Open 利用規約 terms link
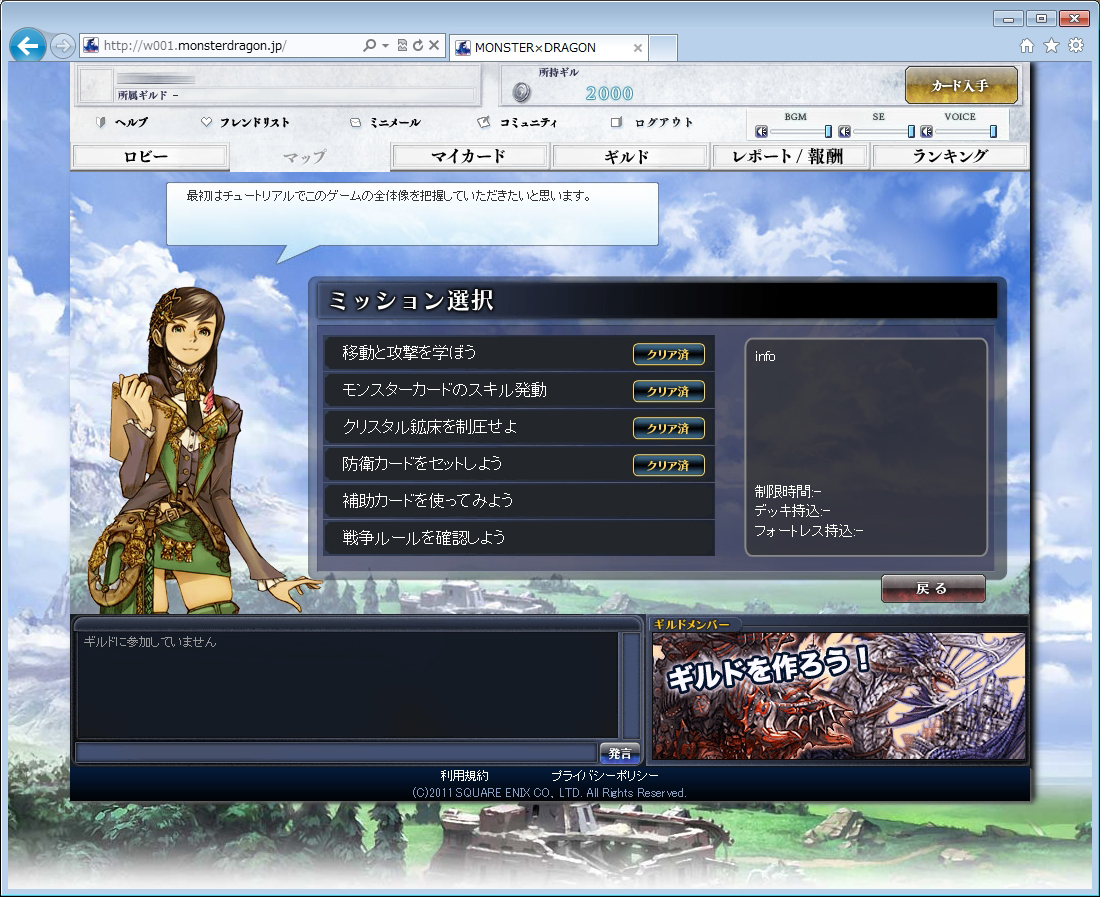 (x=464, y=776)
